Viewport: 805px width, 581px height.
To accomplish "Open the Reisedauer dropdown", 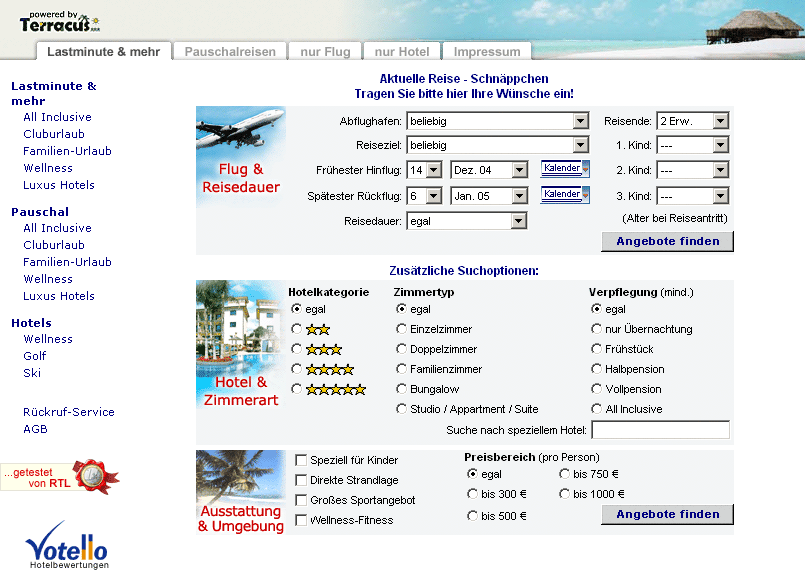I will [518, 221].
